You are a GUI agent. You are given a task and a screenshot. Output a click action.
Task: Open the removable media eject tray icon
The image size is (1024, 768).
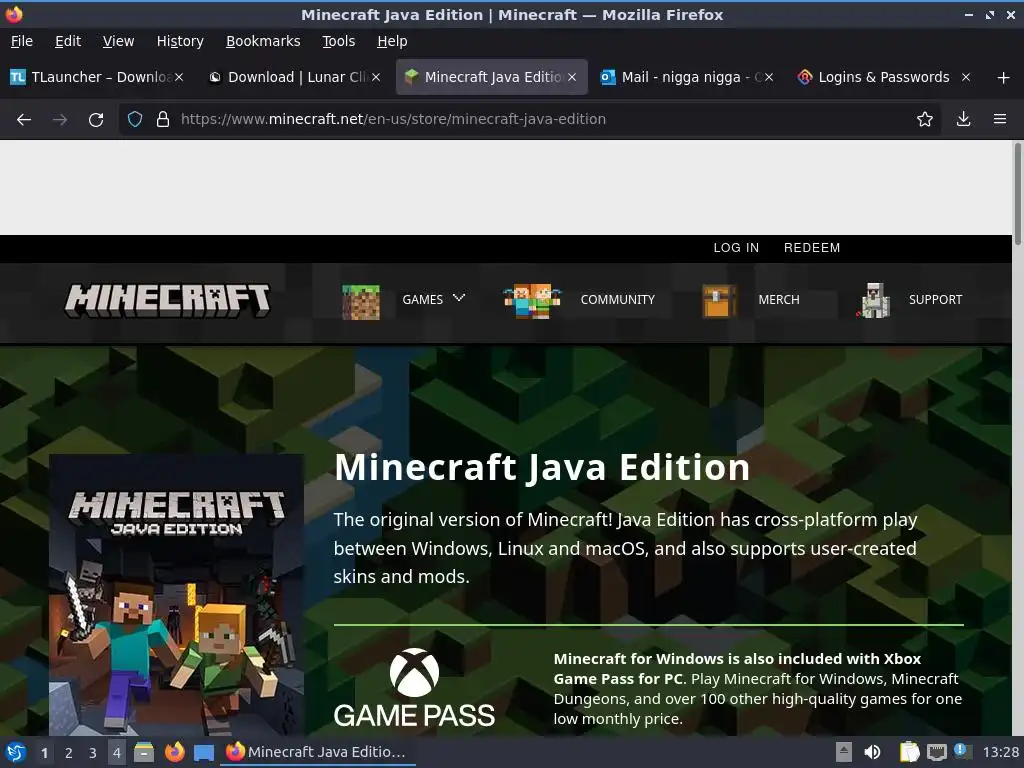(844, 752)
